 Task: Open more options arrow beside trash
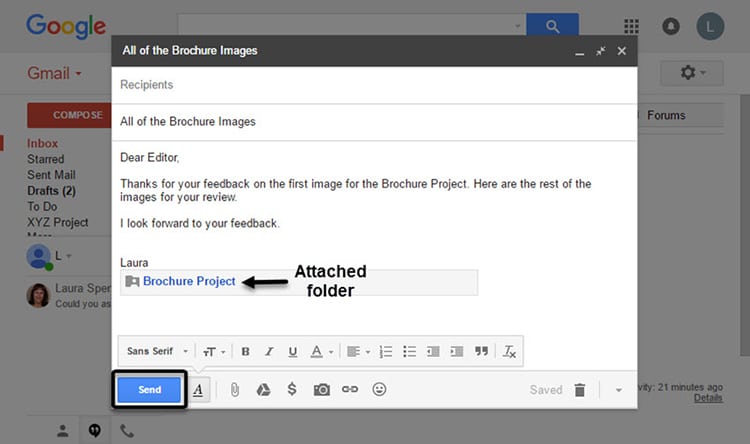(618, 390)
